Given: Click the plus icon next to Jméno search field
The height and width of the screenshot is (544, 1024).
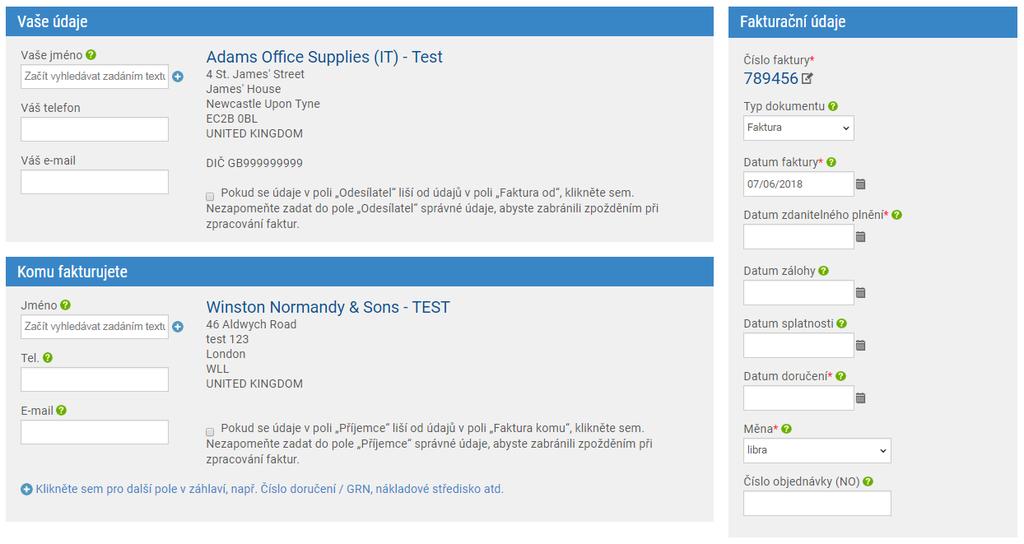Looking at the screenshot, I should click(x=178, y=327).
